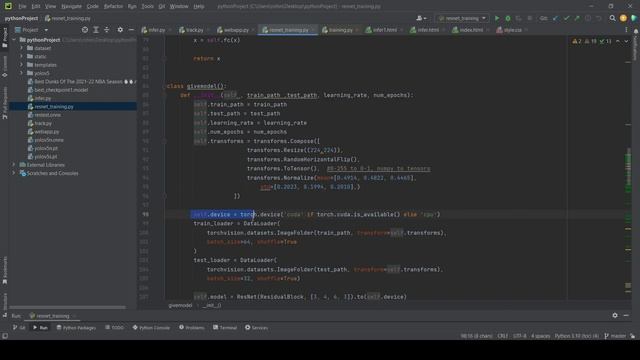
Task: Click the orange user avatar icon
Action: (623, 18)
